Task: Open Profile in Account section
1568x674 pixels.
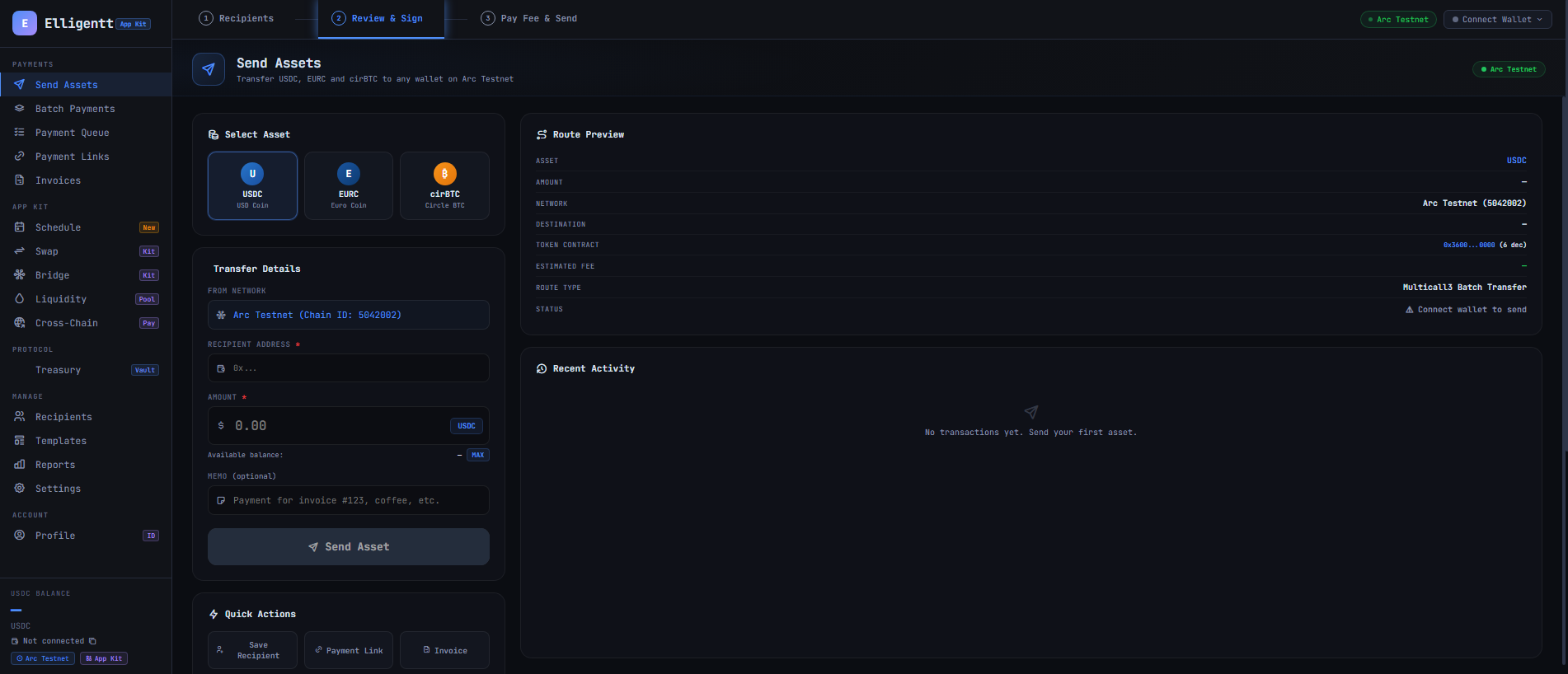Action: pos(86,536)
